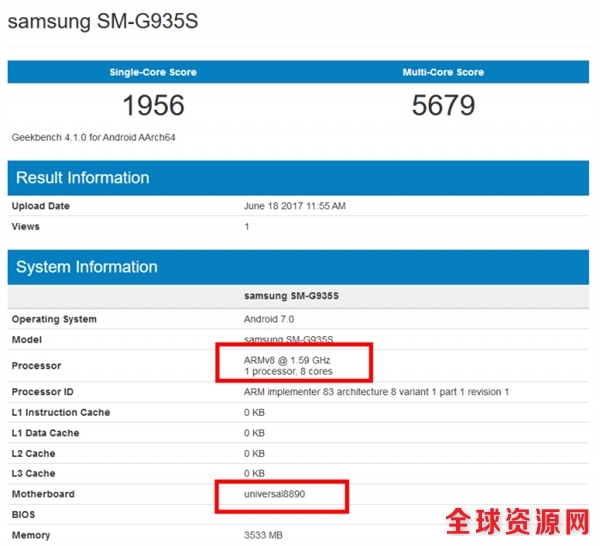
Task: Click the System Information section header
Action: click(87, 267)
